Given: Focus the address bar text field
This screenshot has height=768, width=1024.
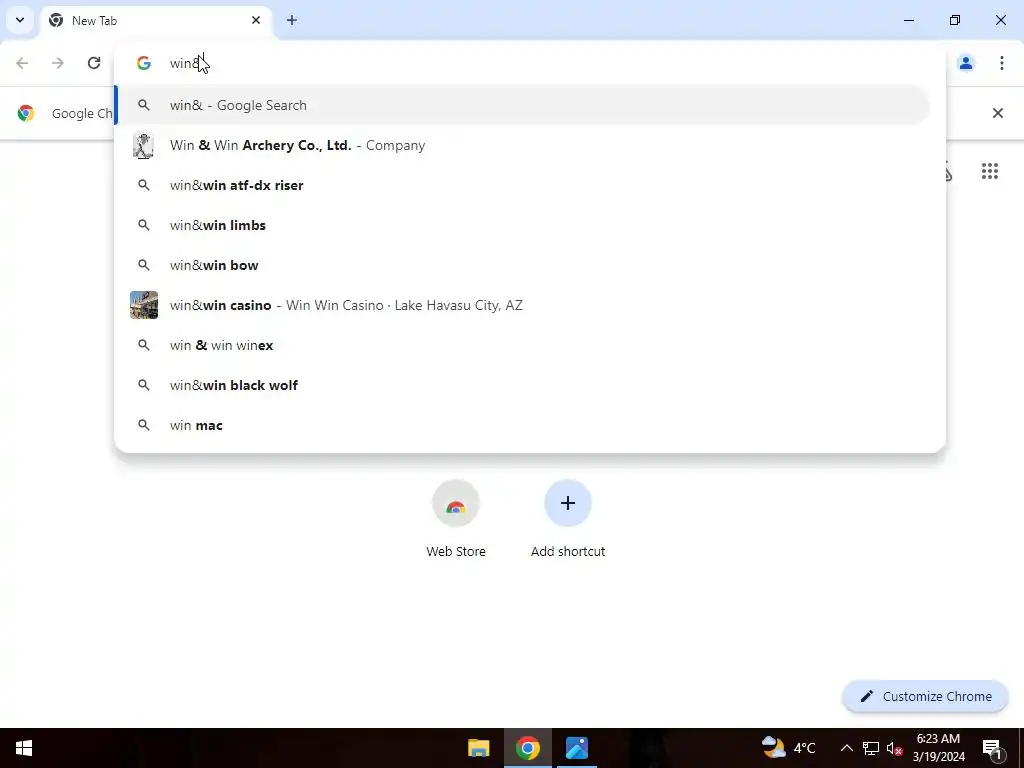Looking at the screenshot, I should click(529, 63).
